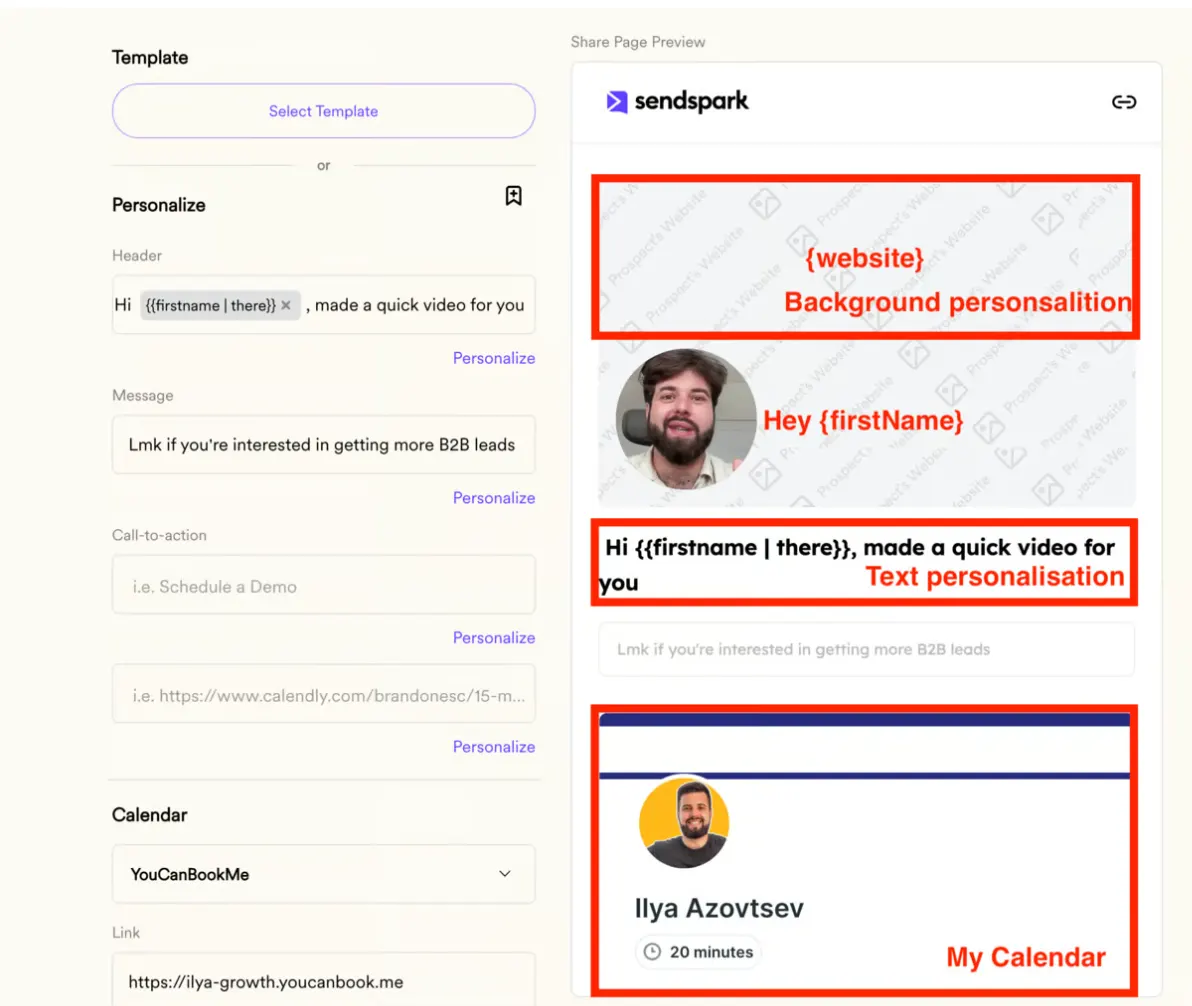Expand the YouCanBookMe calendar dropdown

(x=323, y=874)
